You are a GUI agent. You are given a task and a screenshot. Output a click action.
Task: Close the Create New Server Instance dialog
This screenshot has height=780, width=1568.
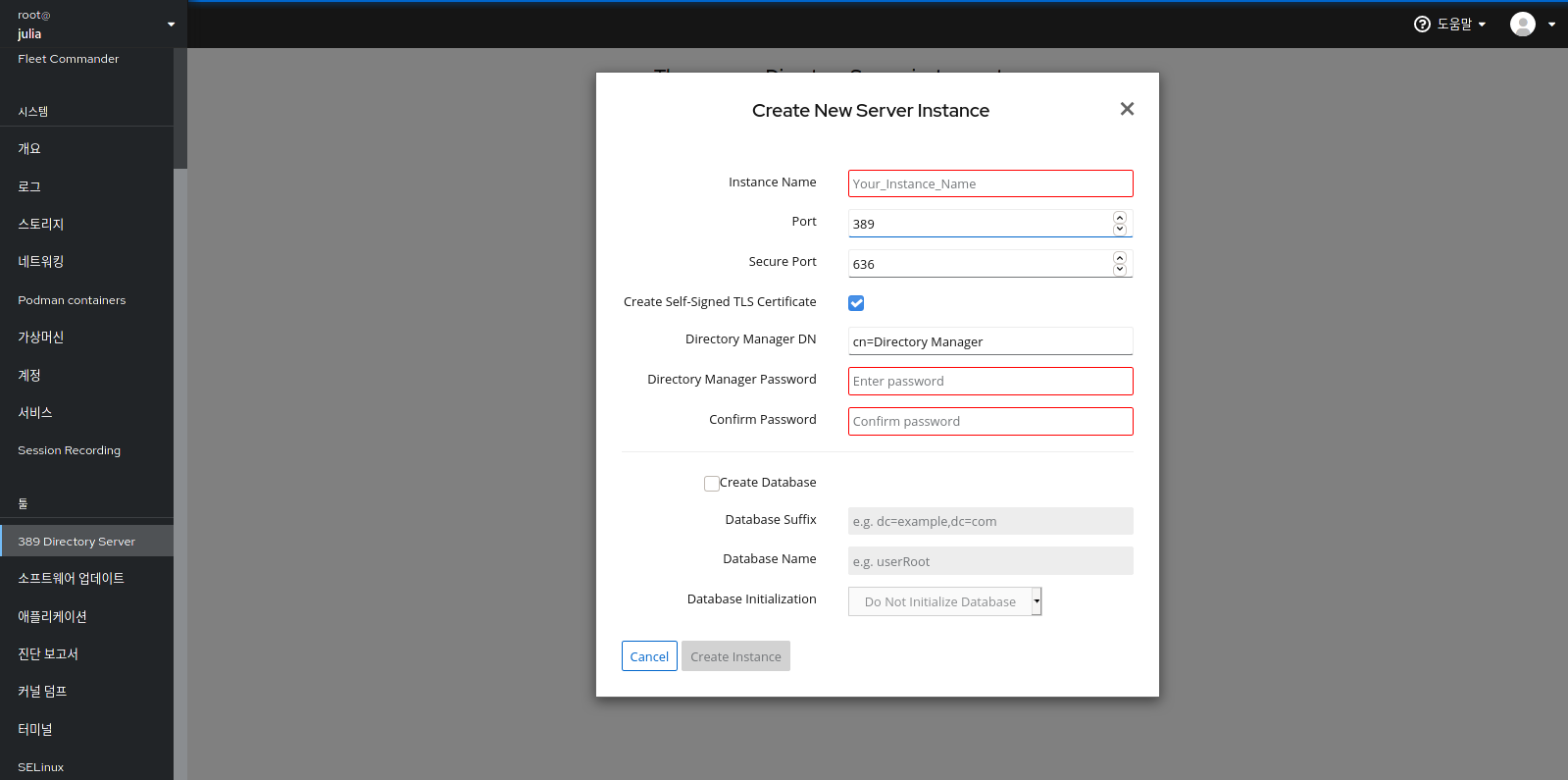click(x=1127, y=109)
